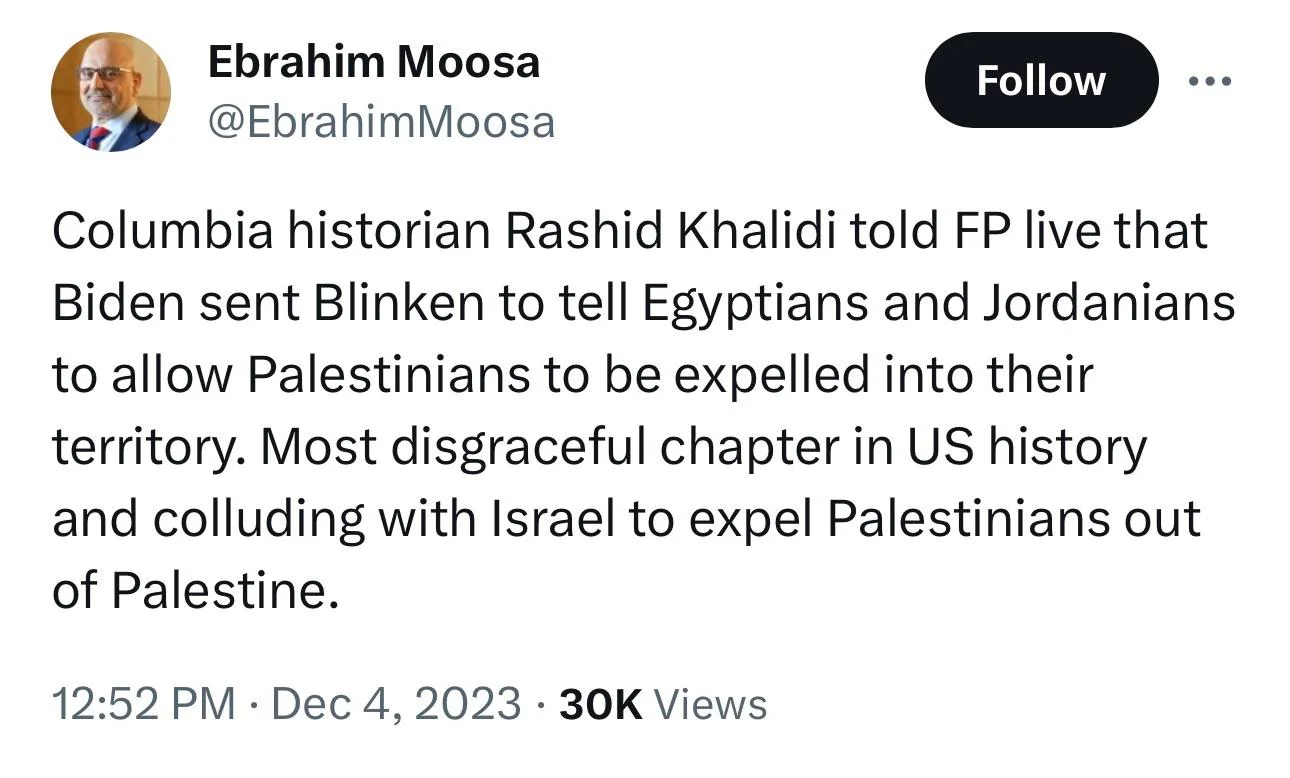Viewport: 1290px width, 778px height.
Task: Open Ebrahim Moosa's profile picture
Action: tap(111, 92)
